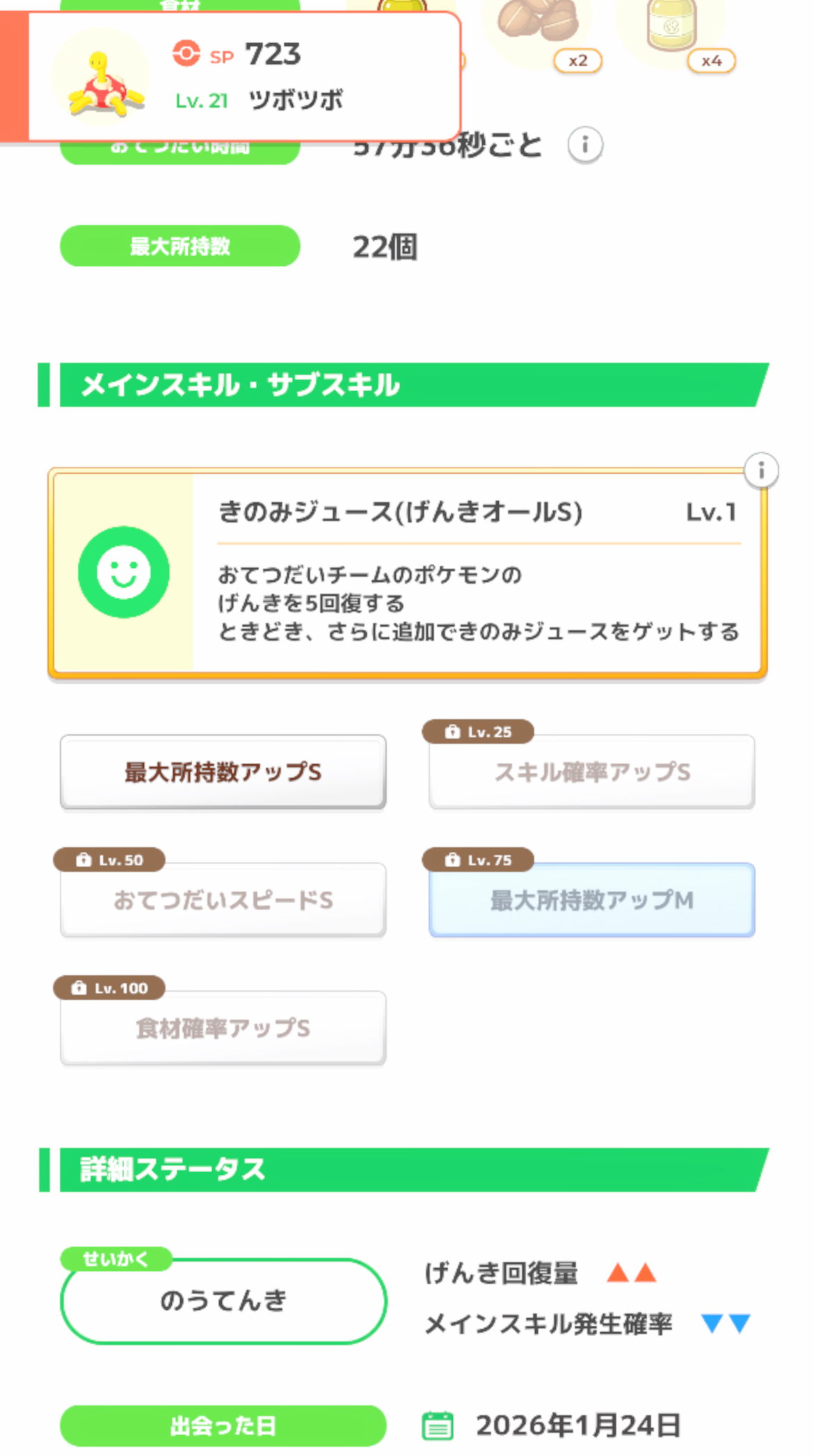Tap the info icon beside the helping time

tap(585, 145)
